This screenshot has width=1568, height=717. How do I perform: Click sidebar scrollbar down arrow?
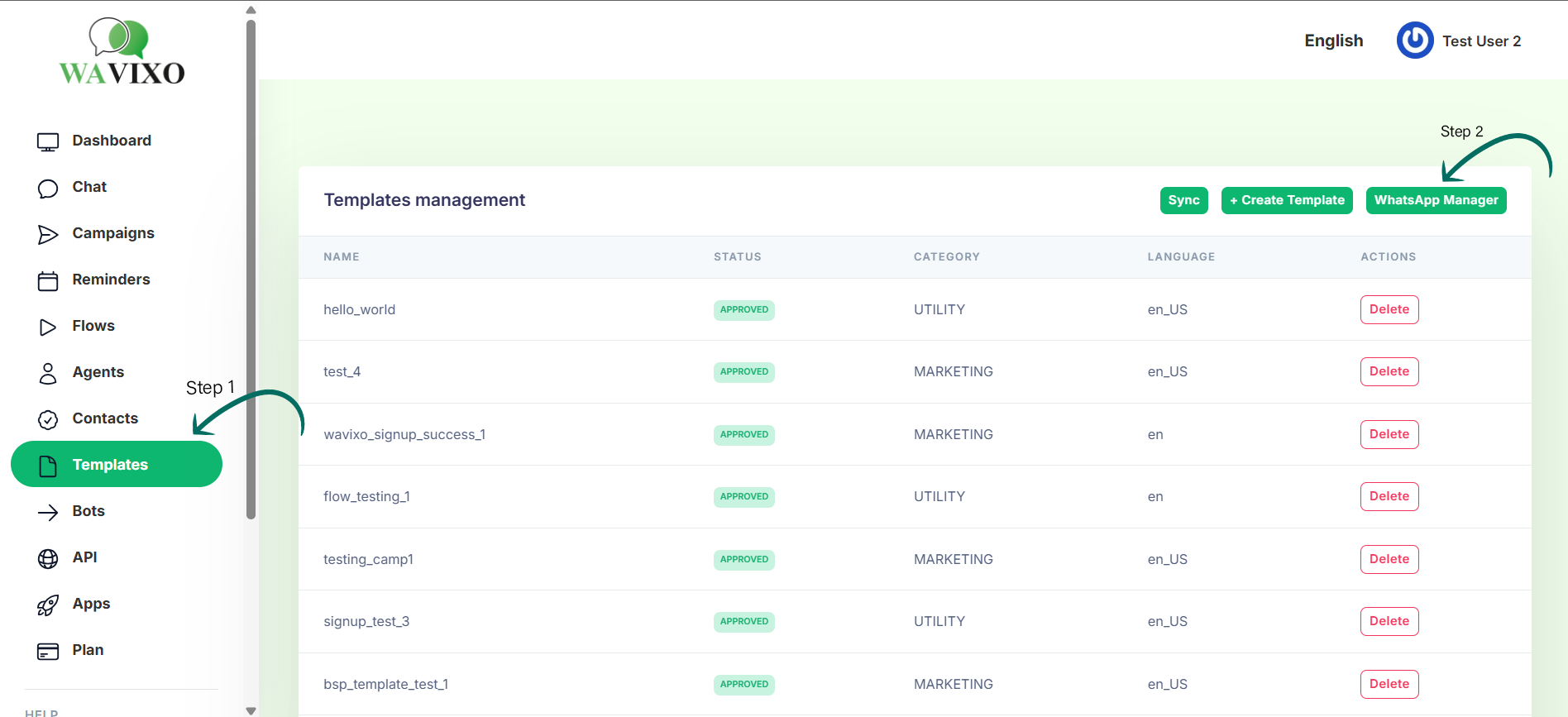(x=251, y=710)
